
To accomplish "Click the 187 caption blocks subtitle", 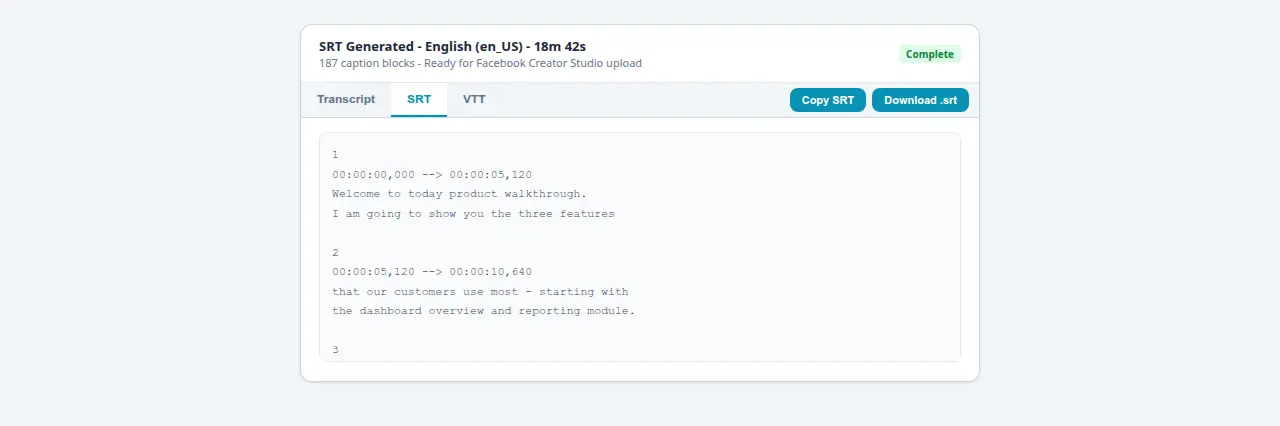I will [480, 63].
